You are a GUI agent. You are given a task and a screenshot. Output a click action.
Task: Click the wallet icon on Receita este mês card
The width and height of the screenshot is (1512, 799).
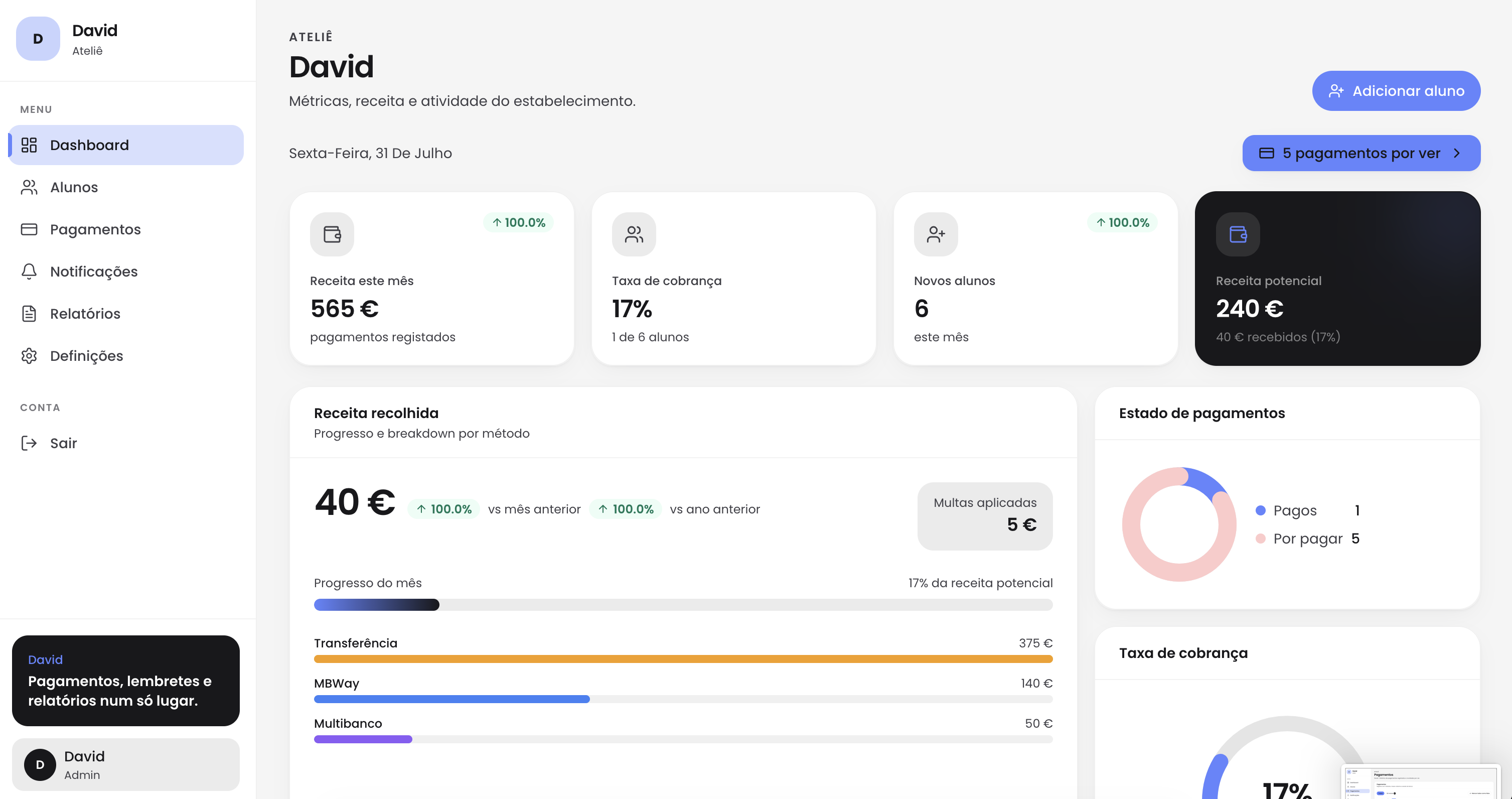332,234
